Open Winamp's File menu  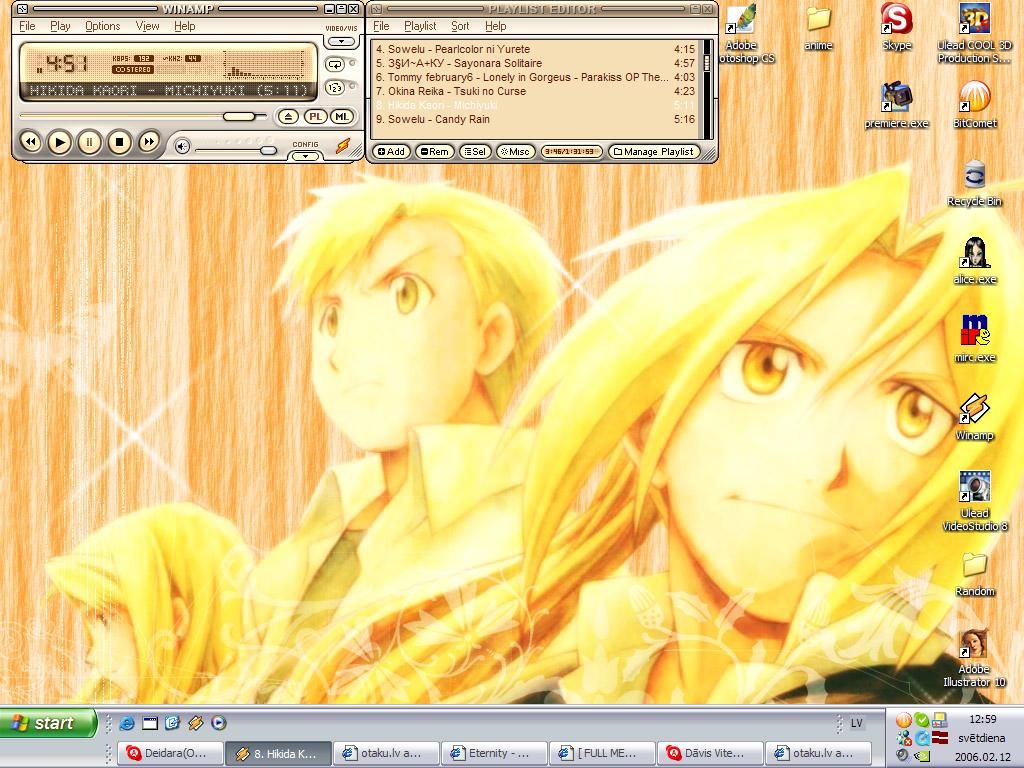point(27,26)
